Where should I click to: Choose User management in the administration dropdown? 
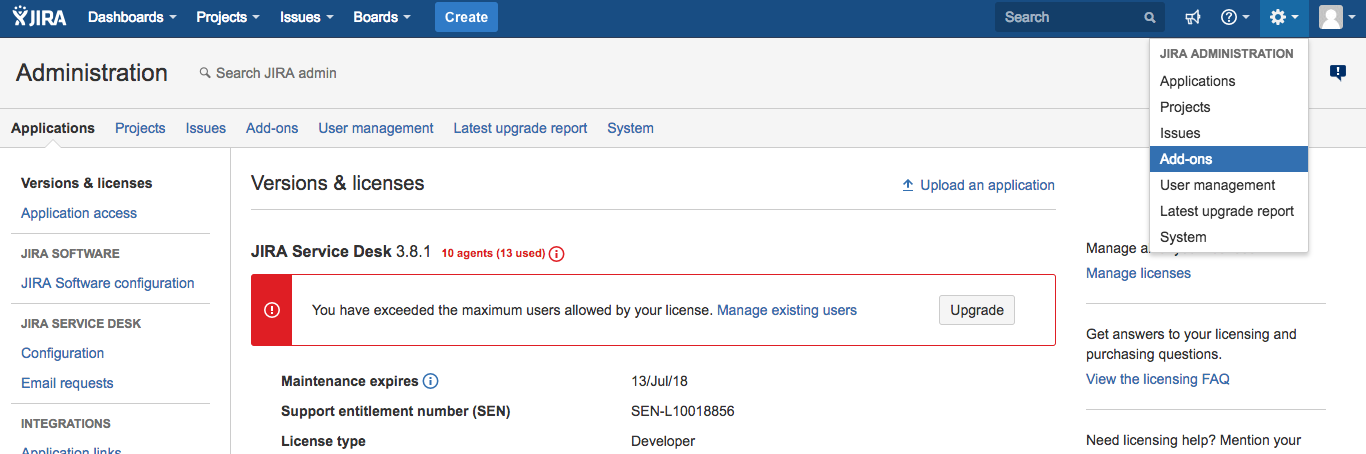pos(1229,185)
